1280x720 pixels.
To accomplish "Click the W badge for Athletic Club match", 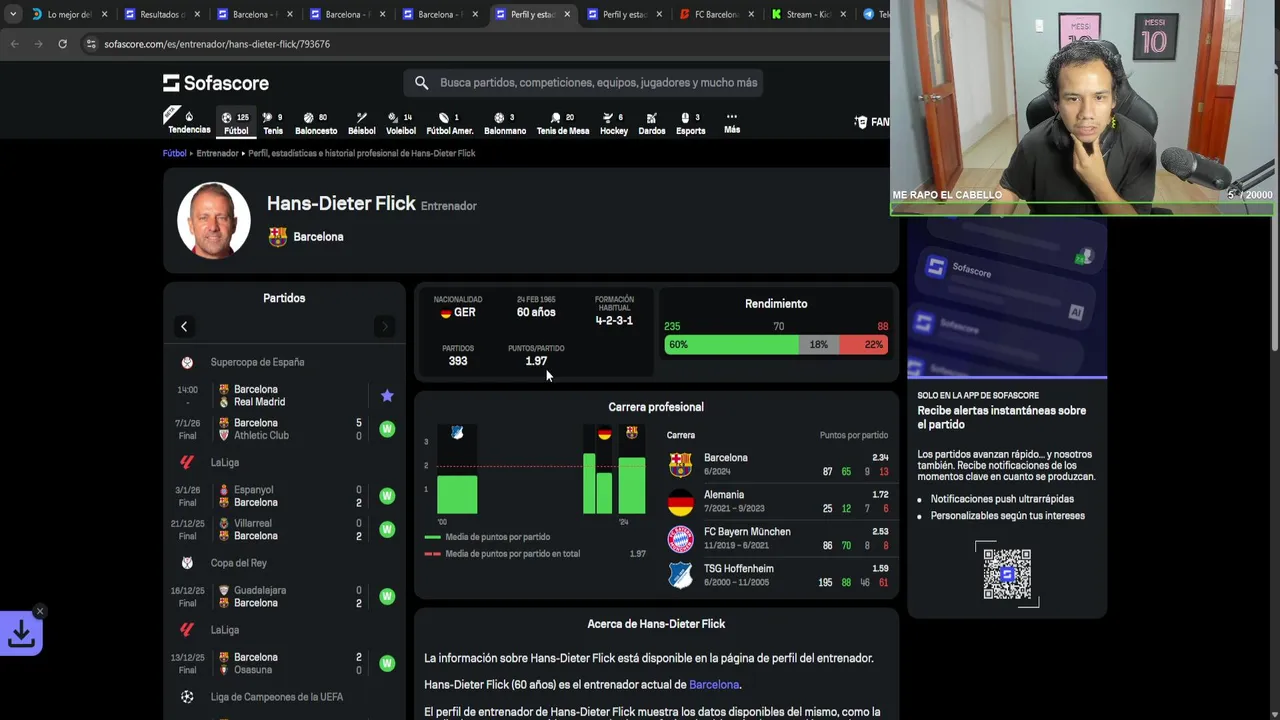I will [387, 429].
